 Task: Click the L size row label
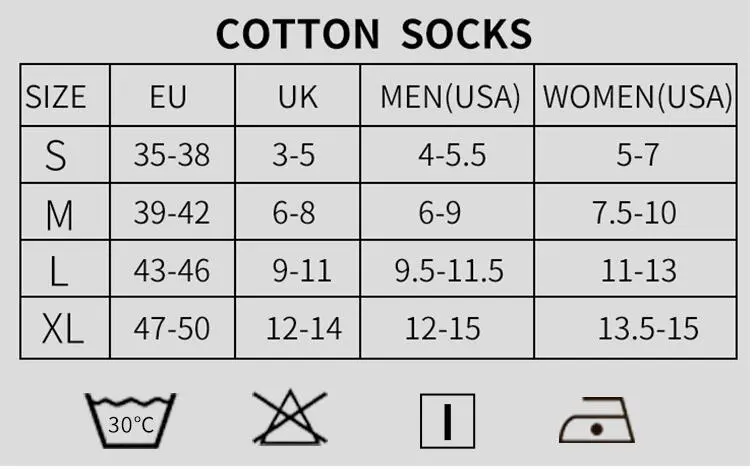pos(58,271)
